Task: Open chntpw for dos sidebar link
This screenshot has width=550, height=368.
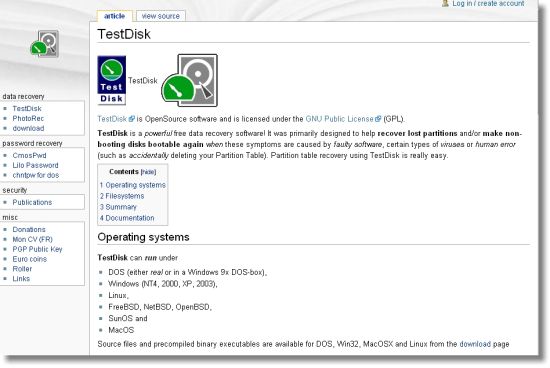Action: coord(36,175)
